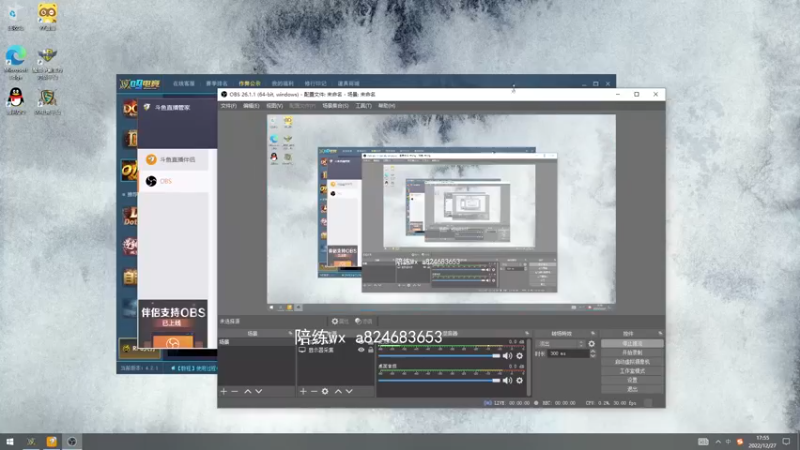Click 启动虚拟摄像机 virtual camera button
Image resolution: width=800 pixels, height=450 pixels.
(x=632, y=362)
